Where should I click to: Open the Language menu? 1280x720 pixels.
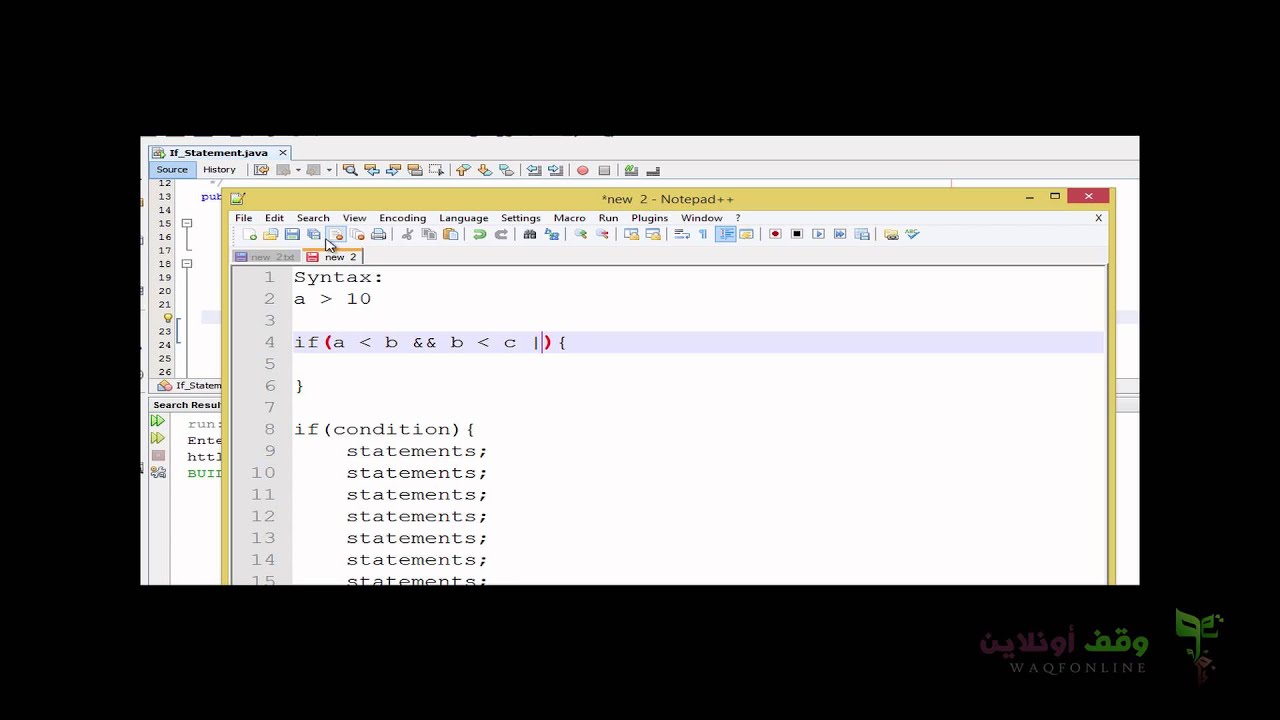pyautogui.click(x=463, y=218)
